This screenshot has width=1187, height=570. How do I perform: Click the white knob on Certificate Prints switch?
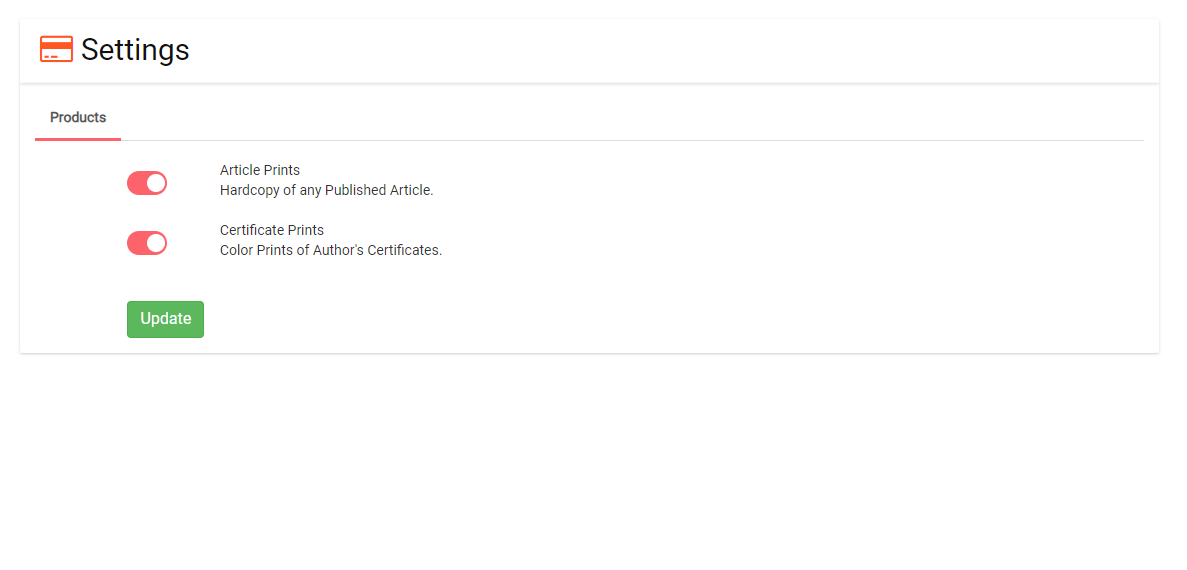point(156,243)
